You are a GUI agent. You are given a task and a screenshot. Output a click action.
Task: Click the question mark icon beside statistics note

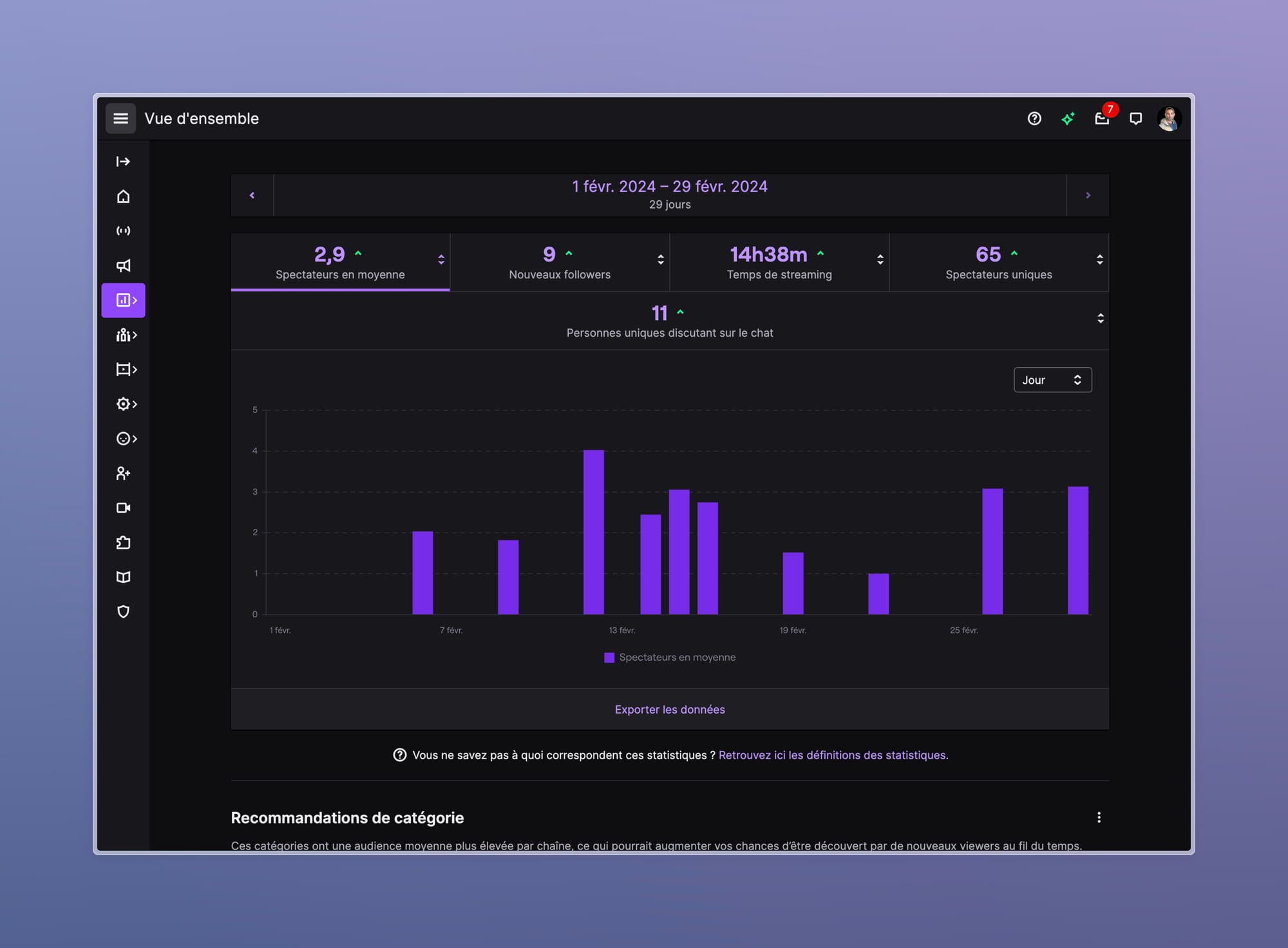click(400, 755)
